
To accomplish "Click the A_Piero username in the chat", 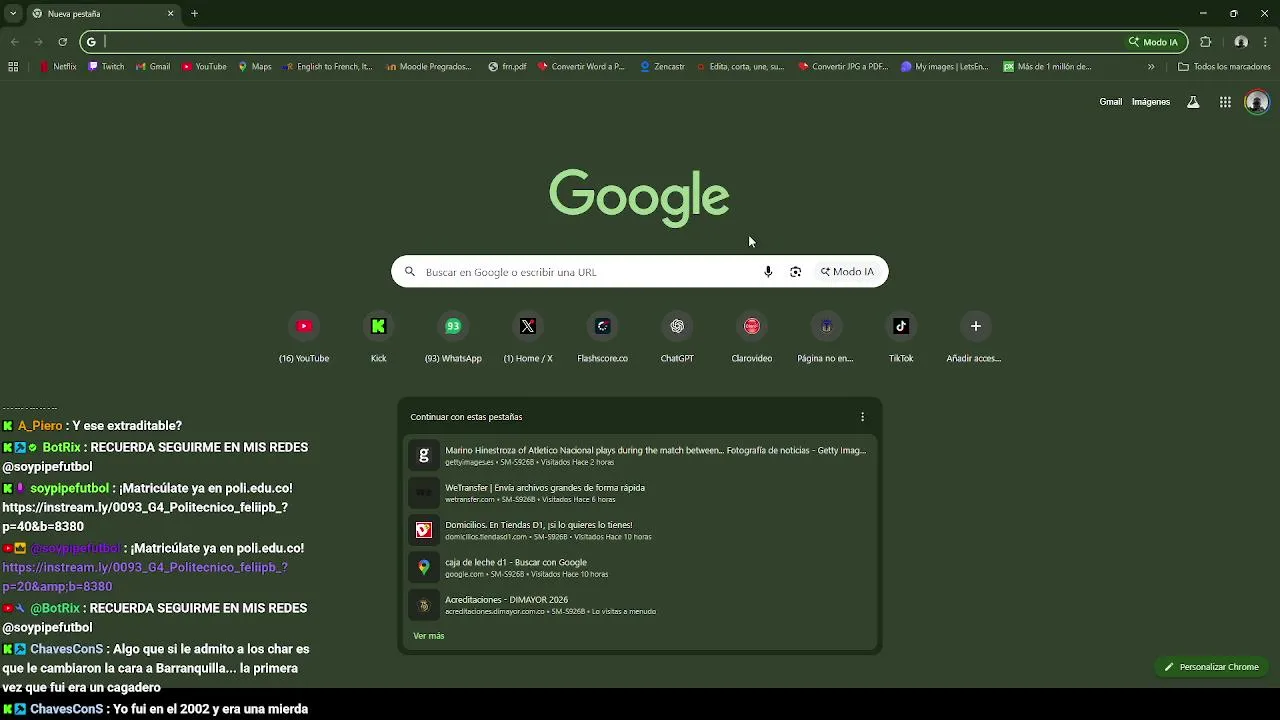I will 40,426.
